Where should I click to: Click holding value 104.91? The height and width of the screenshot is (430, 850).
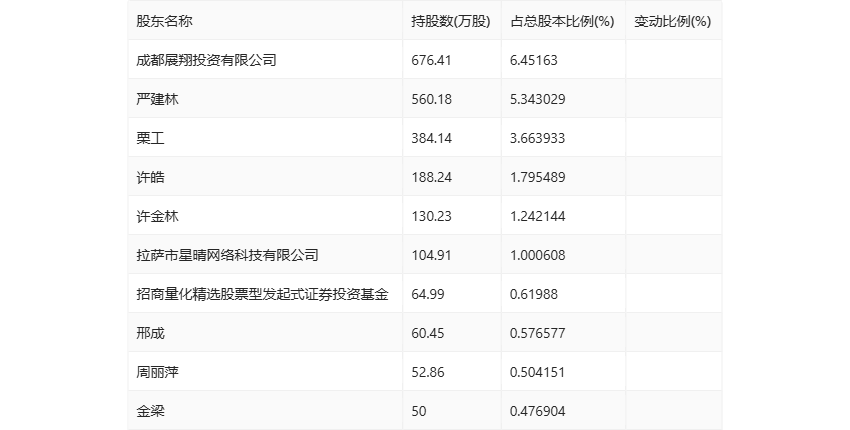click(431, 255)
